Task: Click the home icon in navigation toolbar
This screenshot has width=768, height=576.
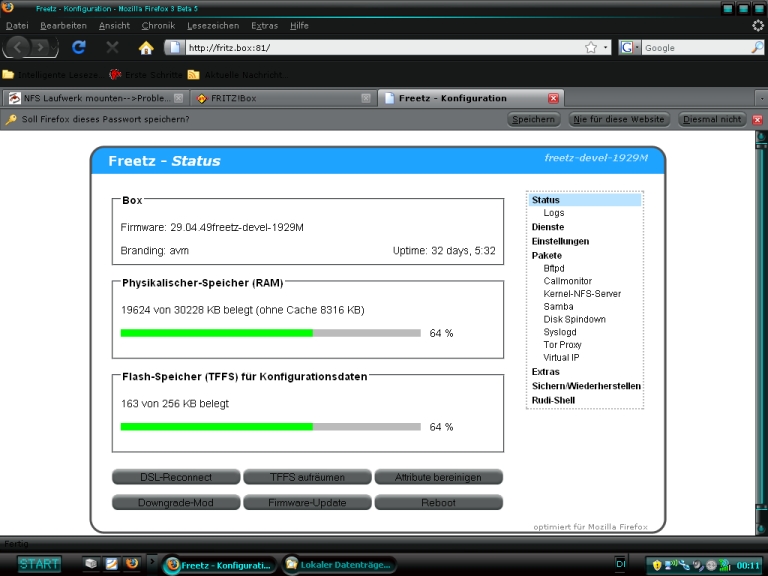Action: point(146,47)
